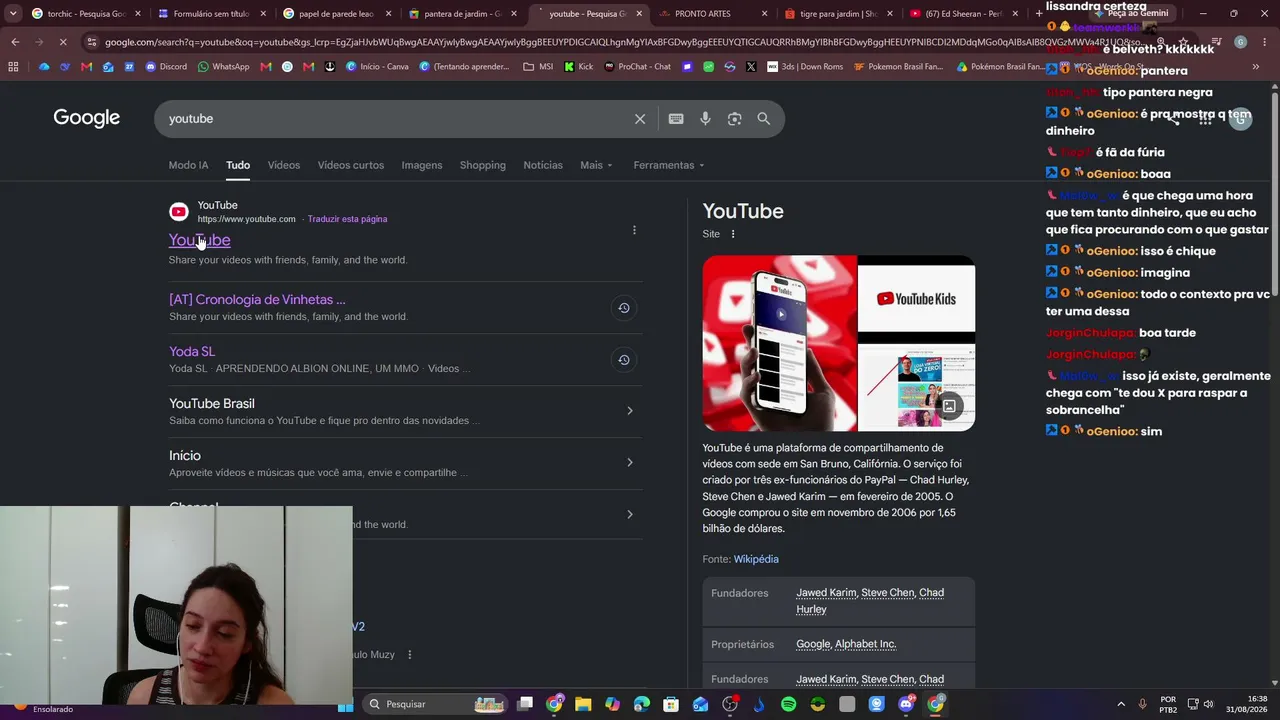The width and height of the screenshot is (1280, 720).
Task: Search by image with Google Lens
Action: [x=735, y=119]
